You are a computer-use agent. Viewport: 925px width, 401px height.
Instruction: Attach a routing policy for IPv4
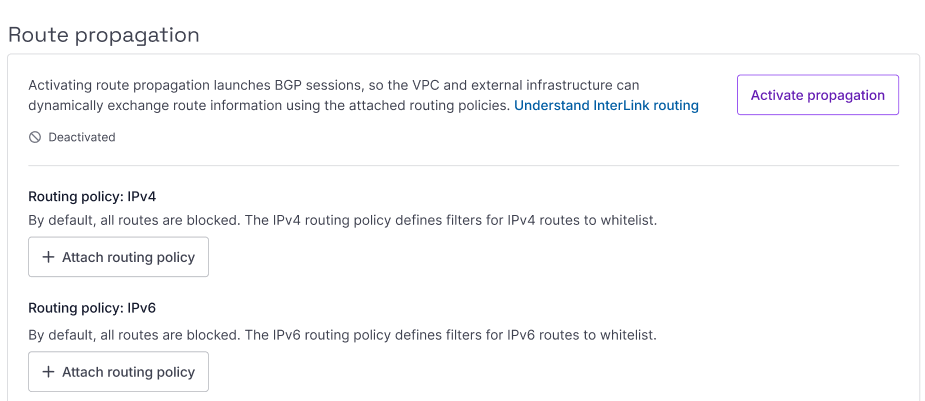118,257
